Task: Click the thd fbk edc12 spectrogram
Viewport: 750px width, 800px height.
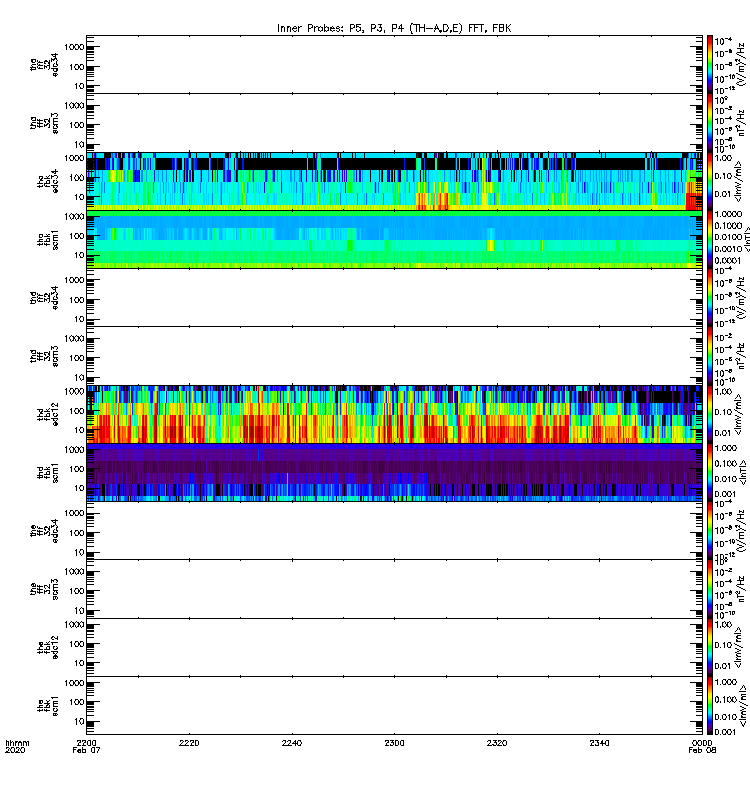Action: coord(394,414)
